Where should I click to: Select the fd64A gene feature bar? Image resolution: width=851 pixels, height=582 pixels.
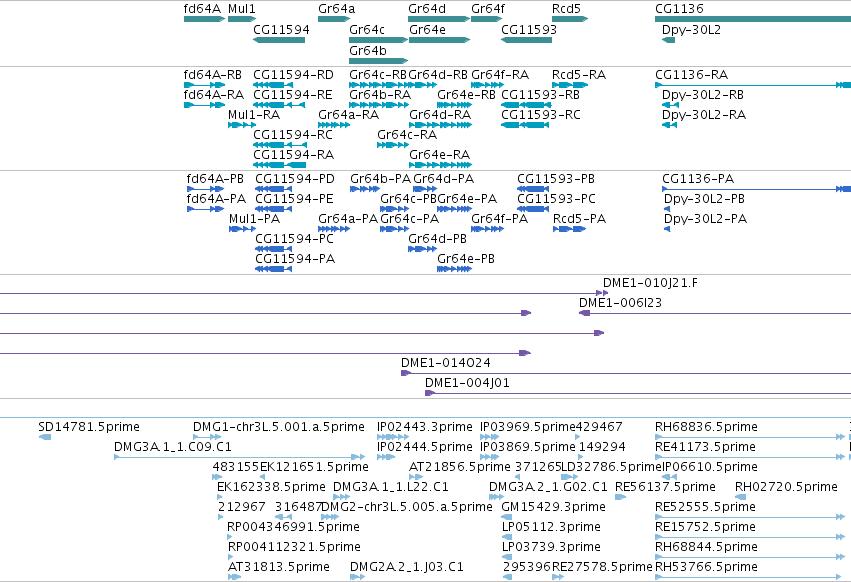(204, 19)
